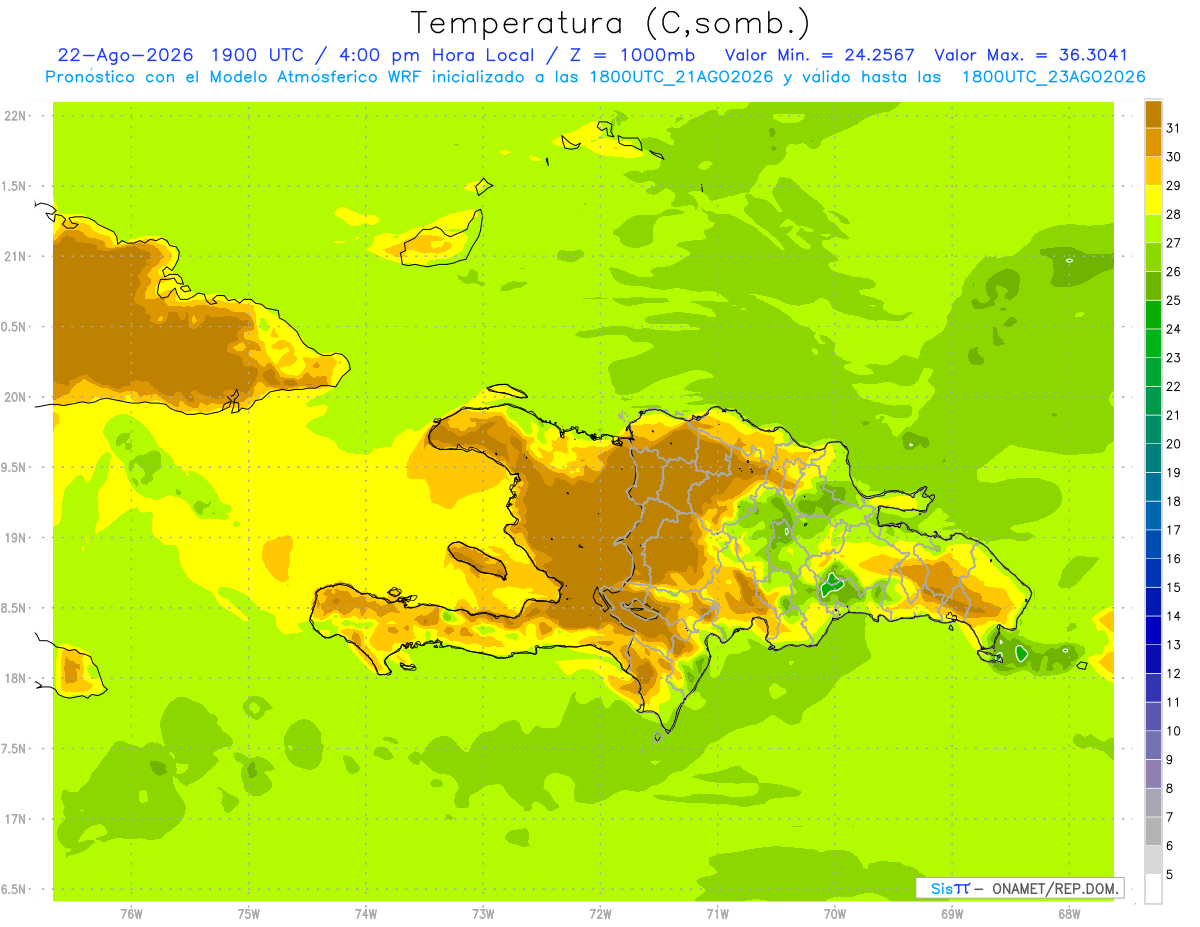Click longitude axis label "71W"
1200x927 pixels.
(717, 914)
